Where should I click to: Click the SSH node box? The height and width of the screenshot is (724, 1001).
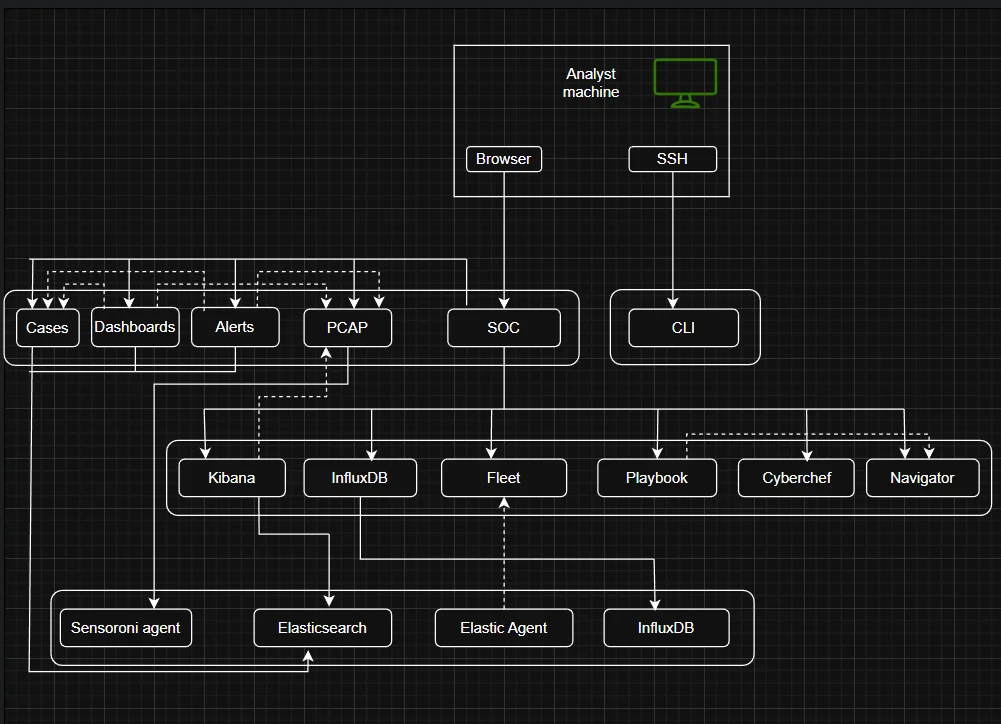[x=672, y=159]
